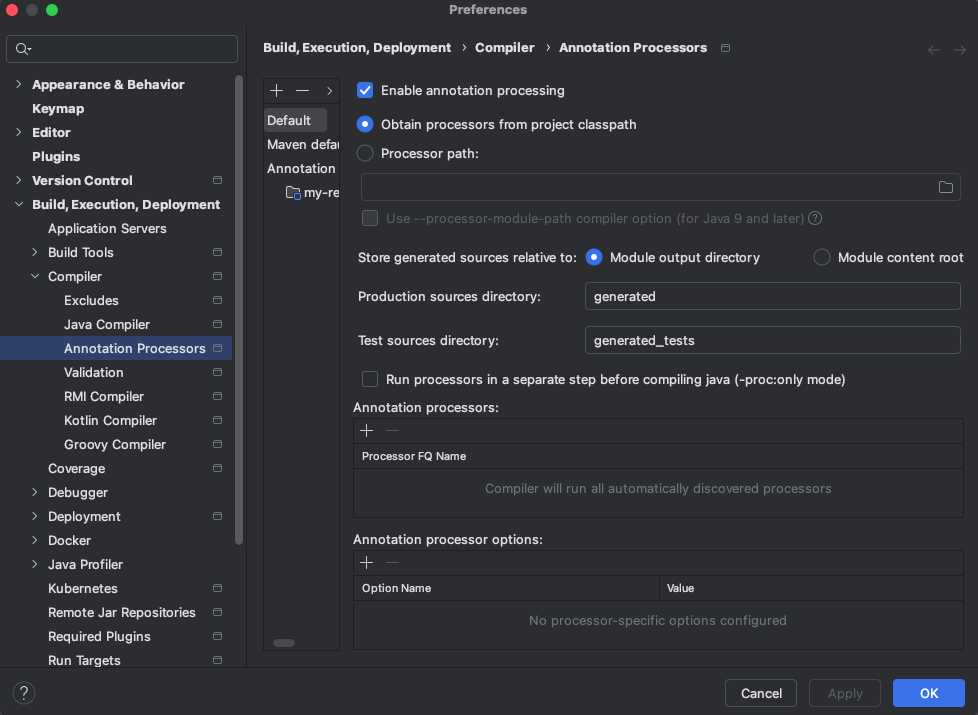Click the Cancel button

click(761, 693)
